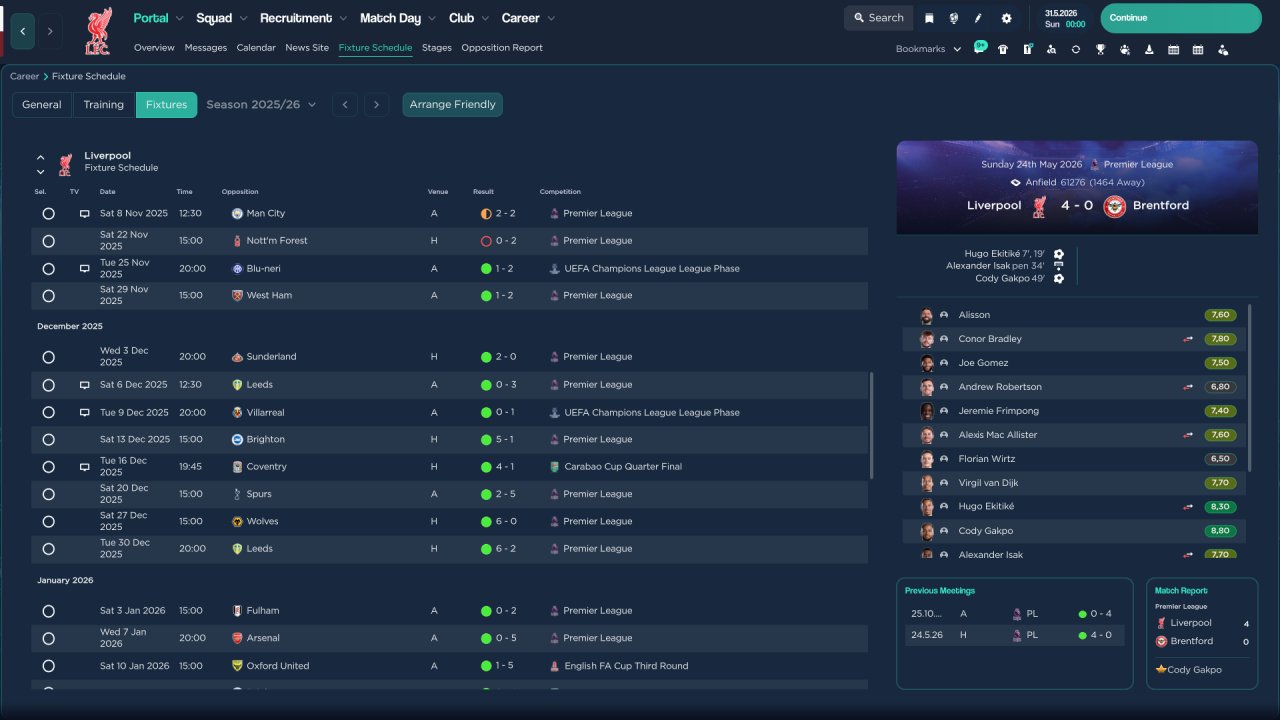Click the shirt icon in bookmarks bar
Image resolution: width=1280 pixels, height=720 pixels.
point(1003,49)
